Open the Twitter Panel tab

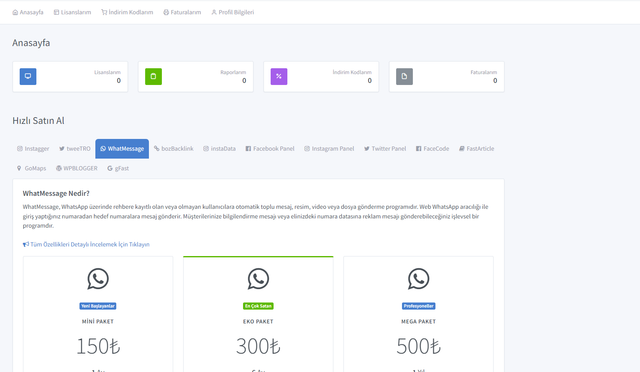(385, 149)
